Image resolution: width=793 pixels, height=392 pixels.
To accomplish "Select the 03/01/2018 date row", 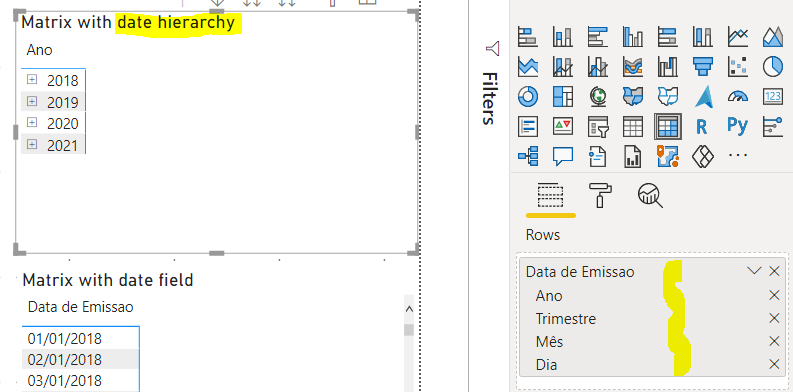I will pos(80,380).
